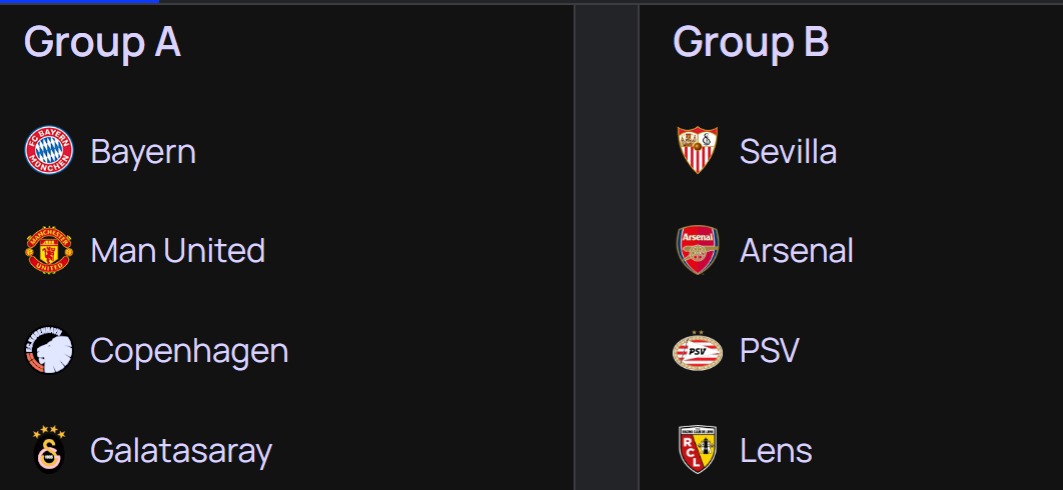The height and width of the screenshot is (490, 1063).
Task: Click the Group A heading
Action: 102,42
